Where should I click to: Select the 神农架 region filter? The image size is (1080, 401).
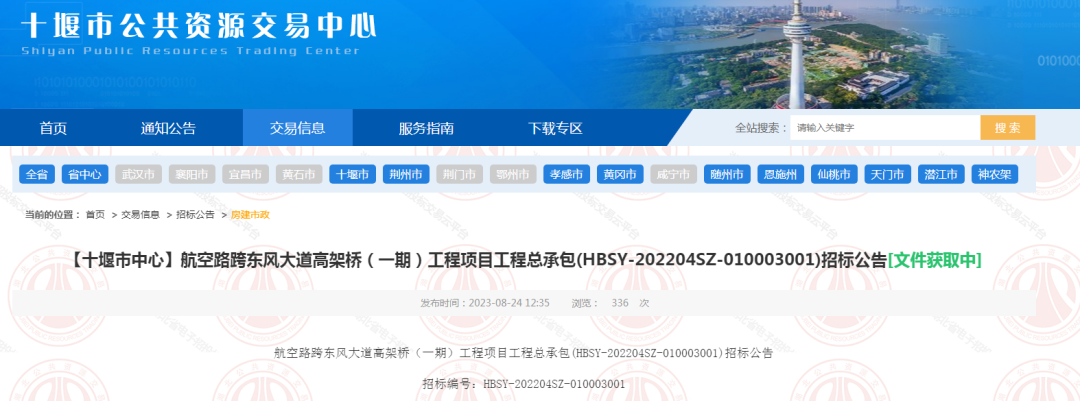coord(995,174)
